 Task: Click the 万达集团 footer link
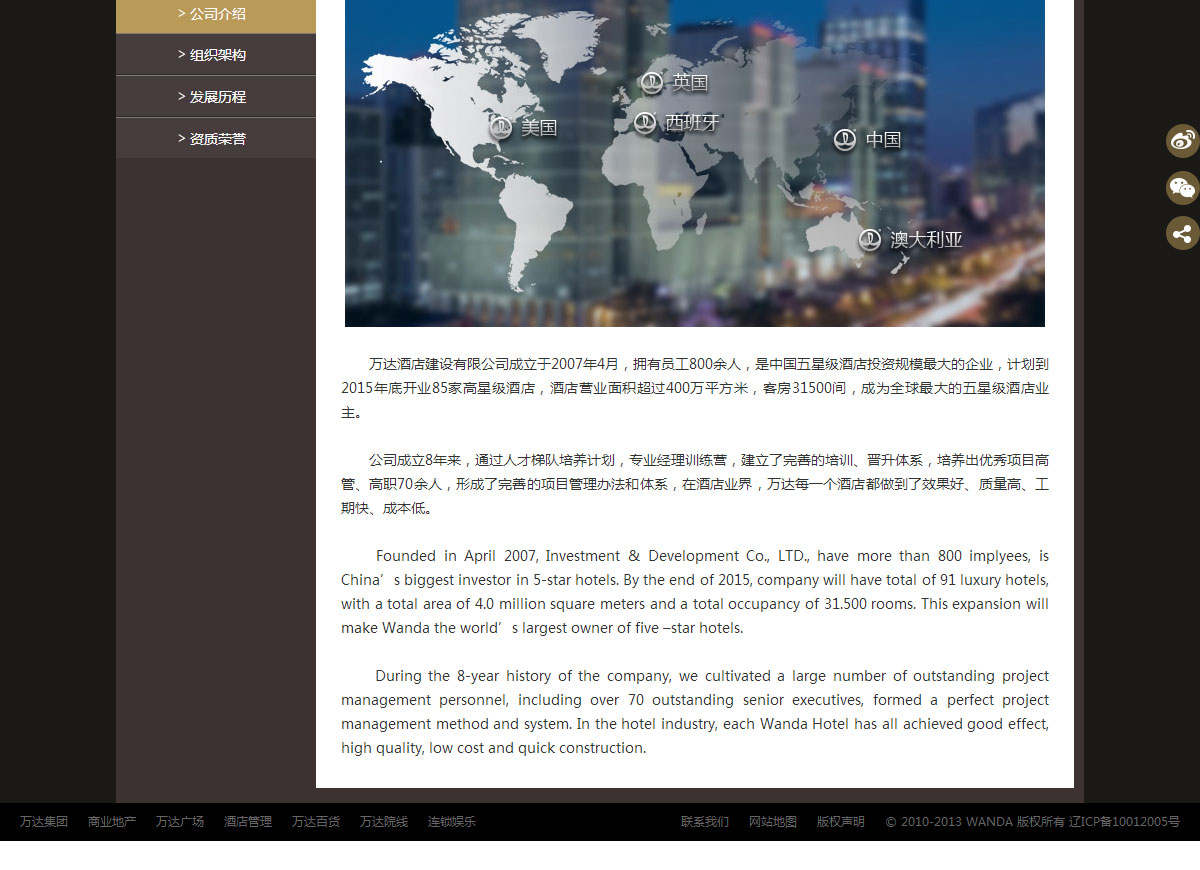tap(44, 822)
